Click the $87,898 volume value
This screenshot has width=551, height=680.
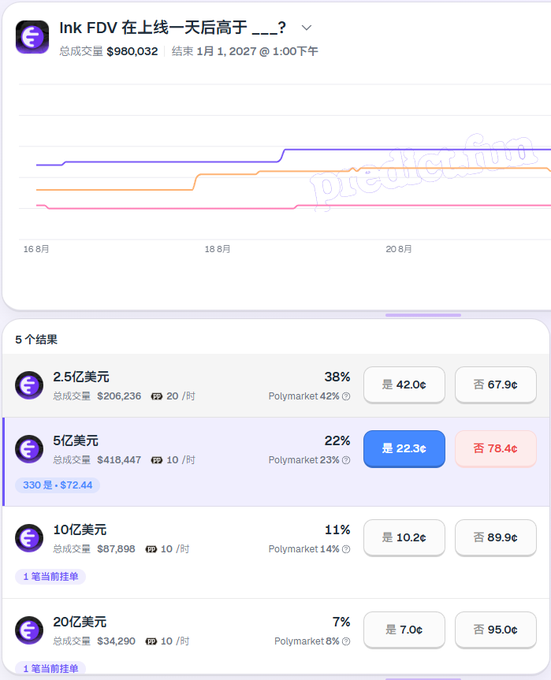pyautogui.click(x=116, y=549)
